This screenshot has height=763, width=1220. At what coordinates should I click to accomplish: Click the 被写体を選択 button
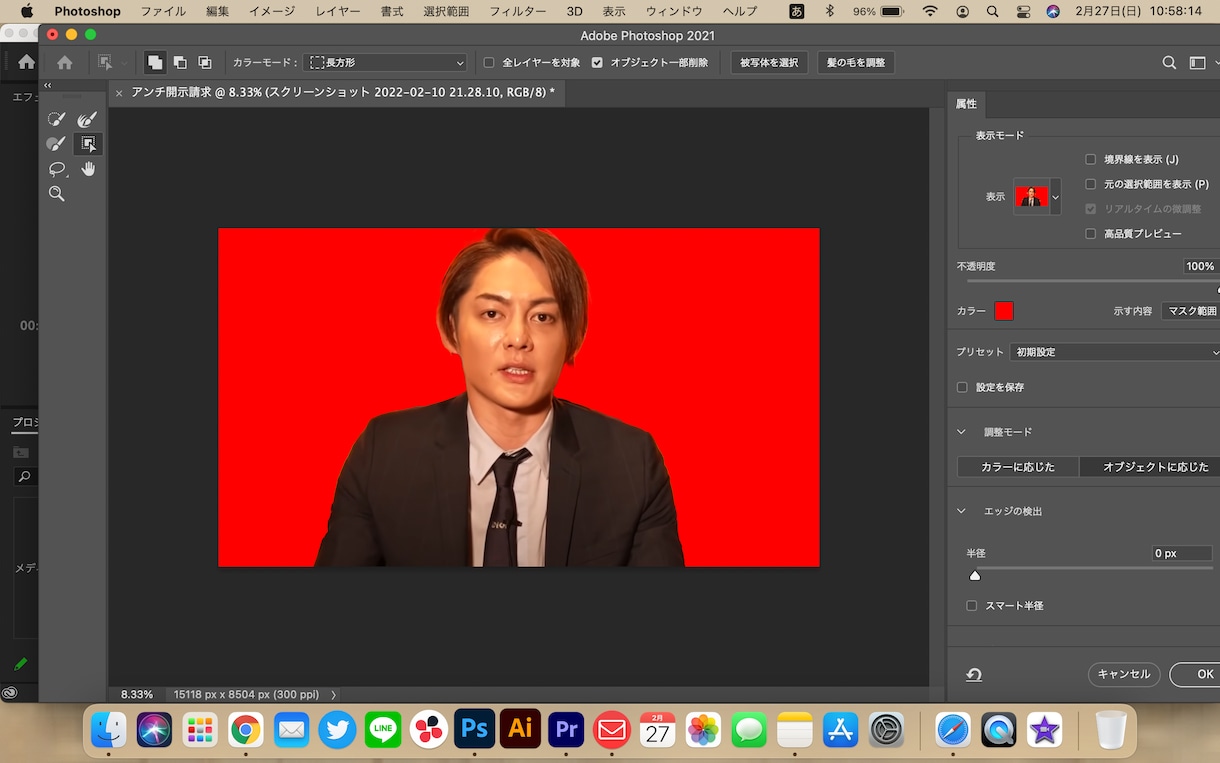769,62
